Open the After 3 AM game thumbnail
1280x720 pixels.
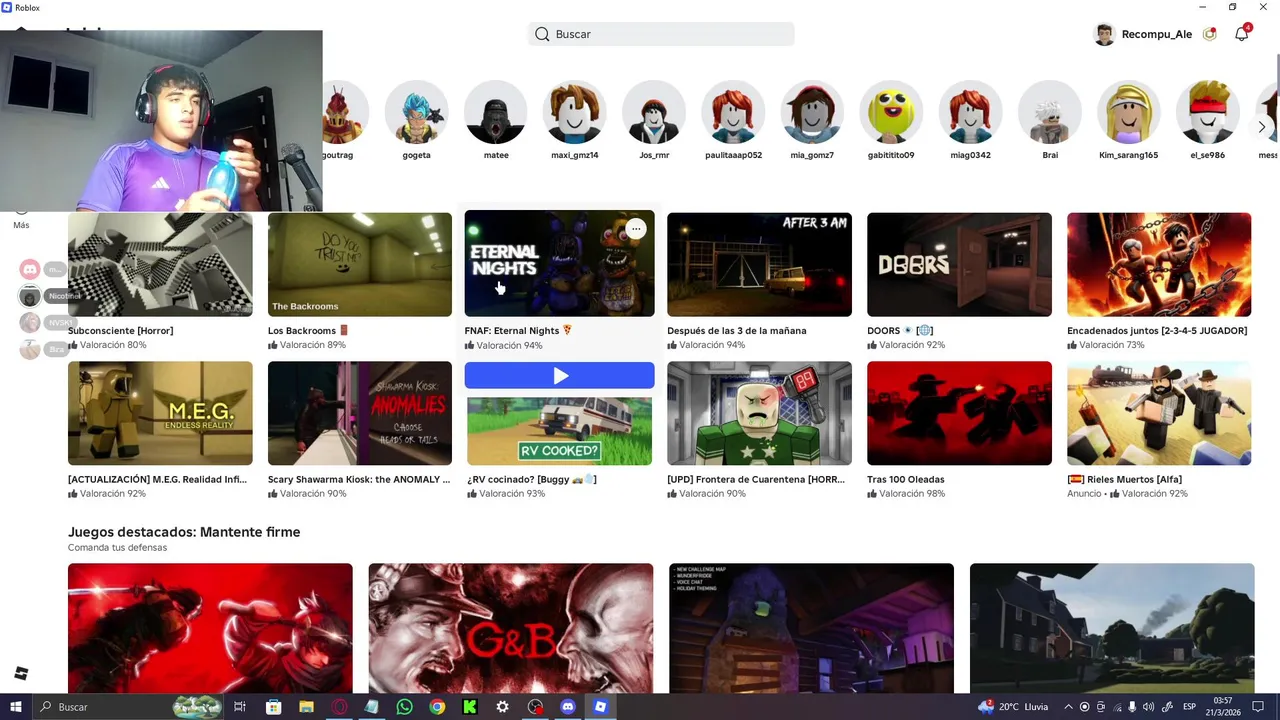coord(760,264)
